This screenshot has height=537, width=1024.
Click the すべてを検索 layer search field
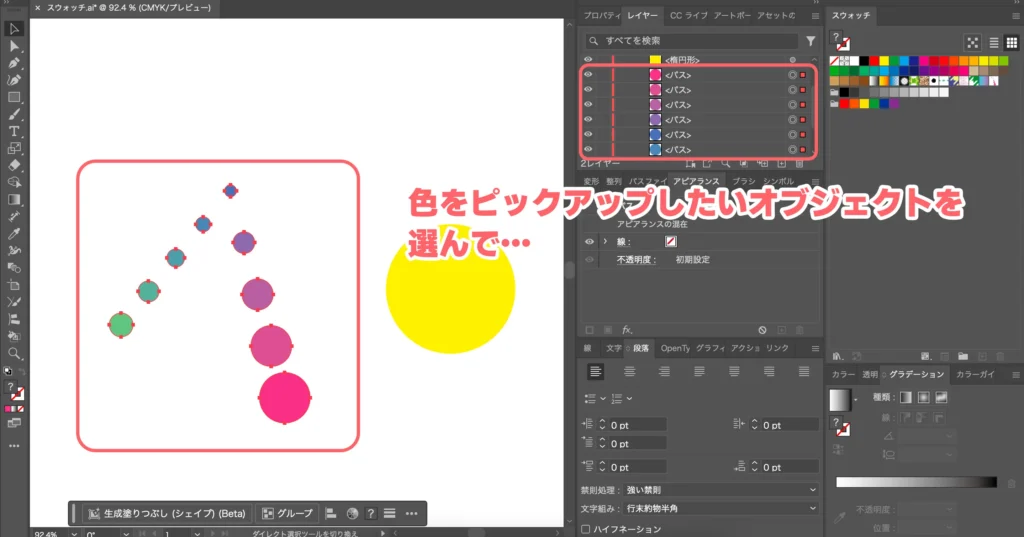(x=691, y=41)
